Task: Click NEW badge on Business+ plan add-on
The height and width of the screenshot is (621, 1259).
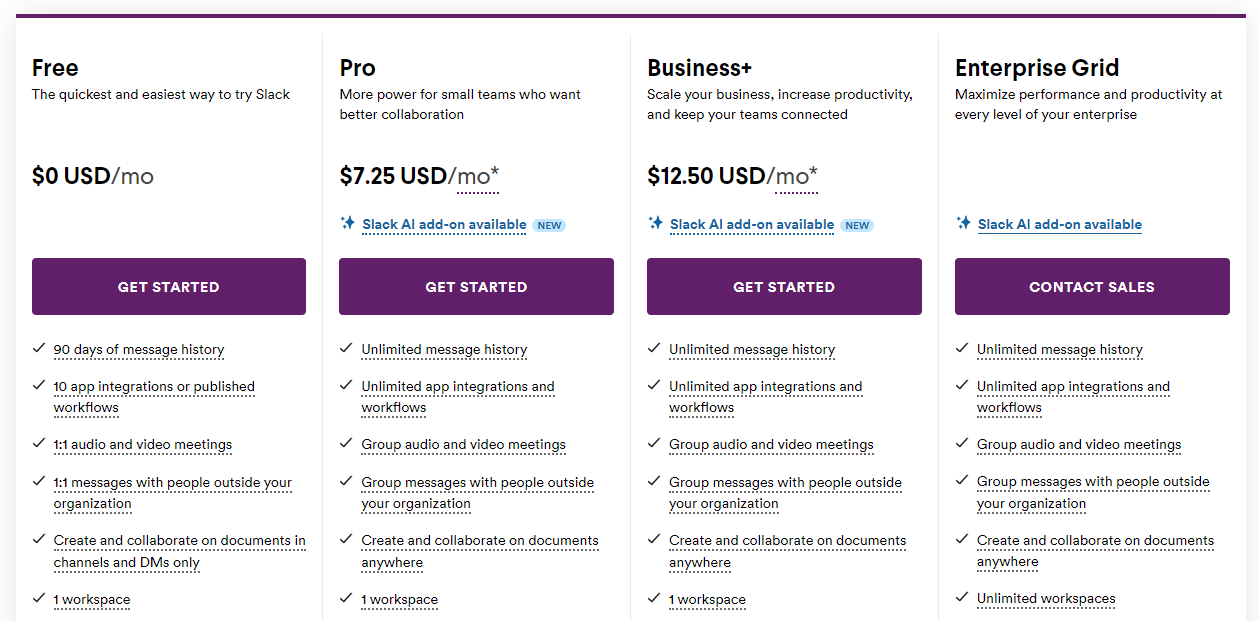Action: (x=857, y=225)
